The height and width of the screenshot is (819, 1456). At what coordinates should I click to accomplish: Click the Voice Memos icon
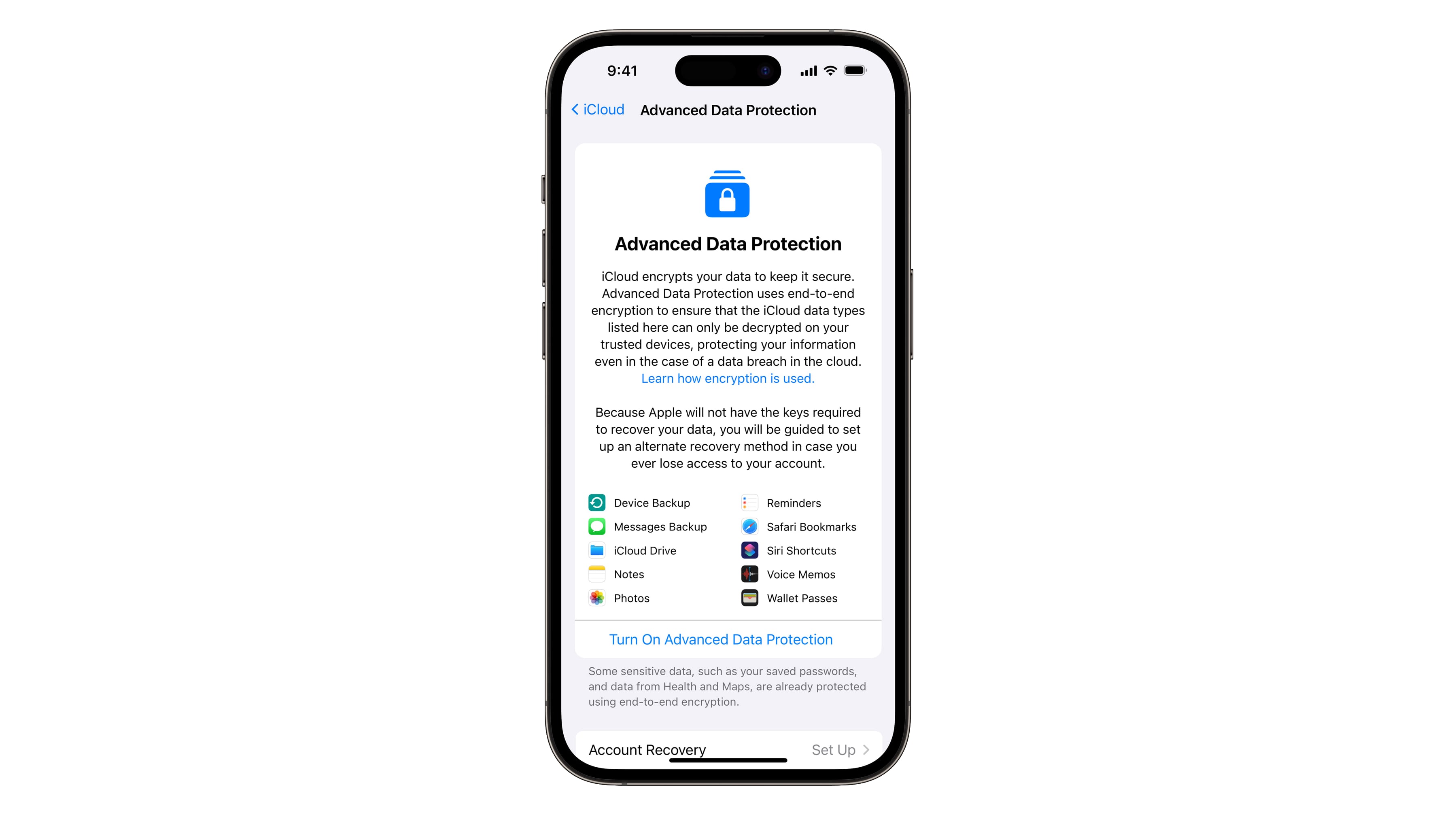pyautogui.click(x=750, y=574)
